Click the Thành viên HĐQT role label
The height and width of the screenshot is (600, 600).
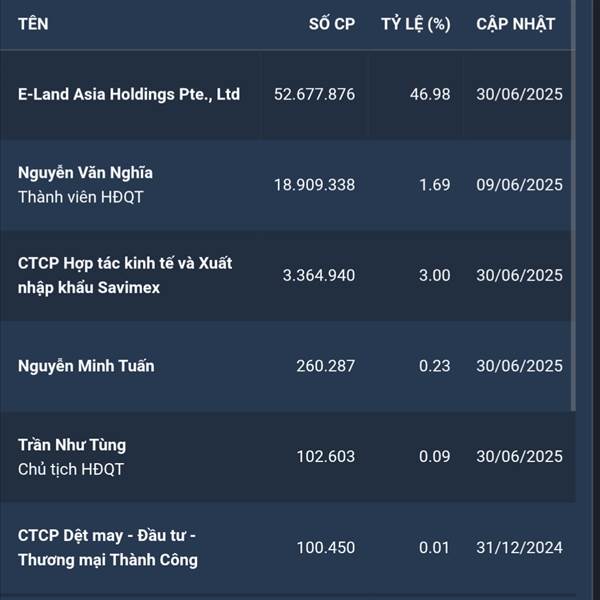tap(80, 197)
